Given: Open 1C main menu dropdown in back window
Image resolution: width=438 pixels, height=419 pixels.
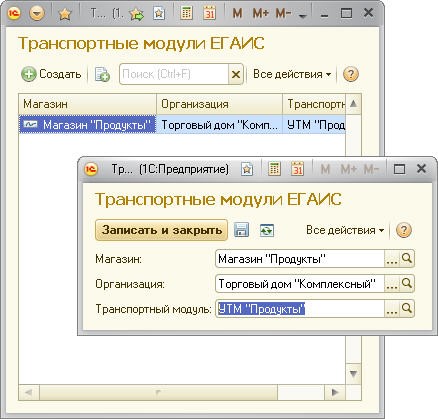Looking at the screenshot, I should tap(37, 14).
